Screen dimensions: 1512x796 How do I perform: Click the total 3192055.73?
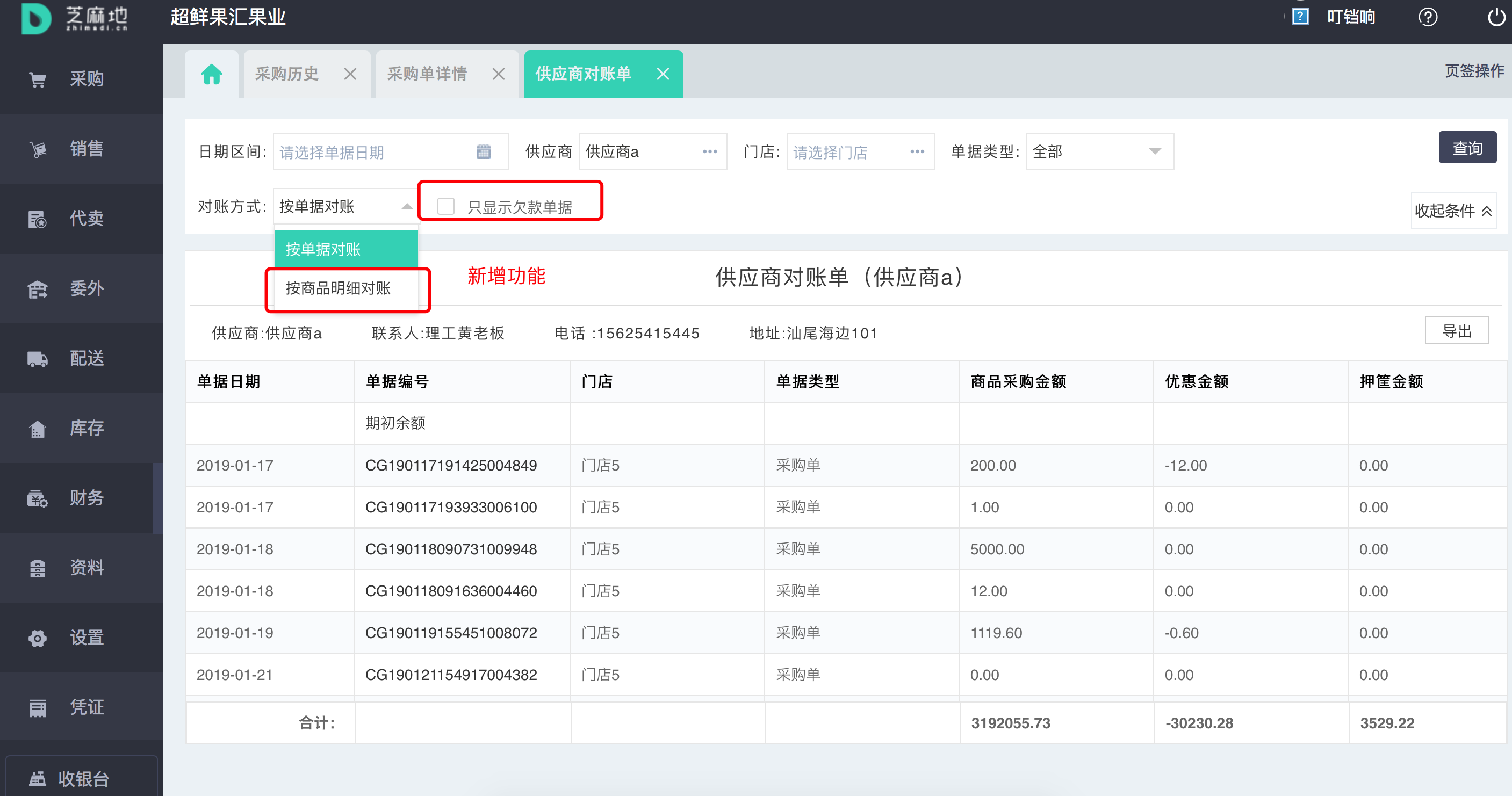click(x=1010, y=723)
